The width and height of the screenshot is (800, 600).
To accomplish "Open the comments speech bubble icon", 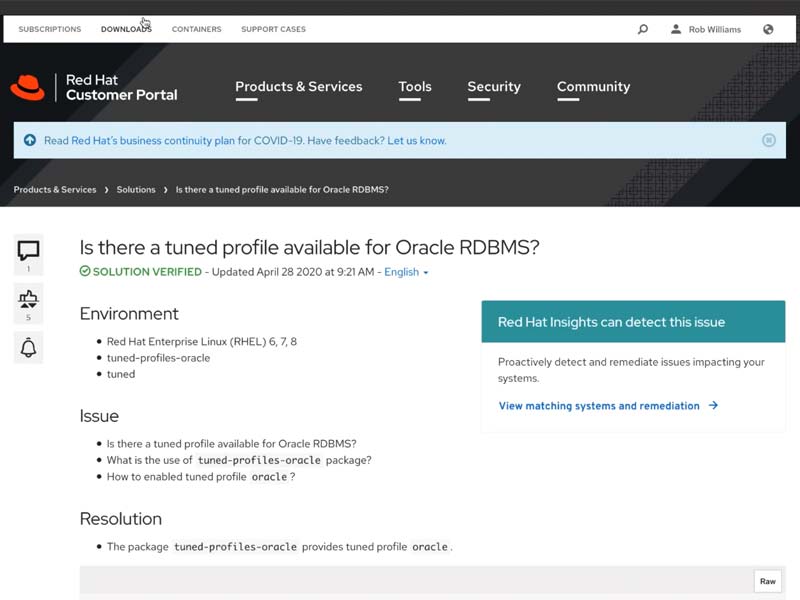I will [x=29, y=251].
